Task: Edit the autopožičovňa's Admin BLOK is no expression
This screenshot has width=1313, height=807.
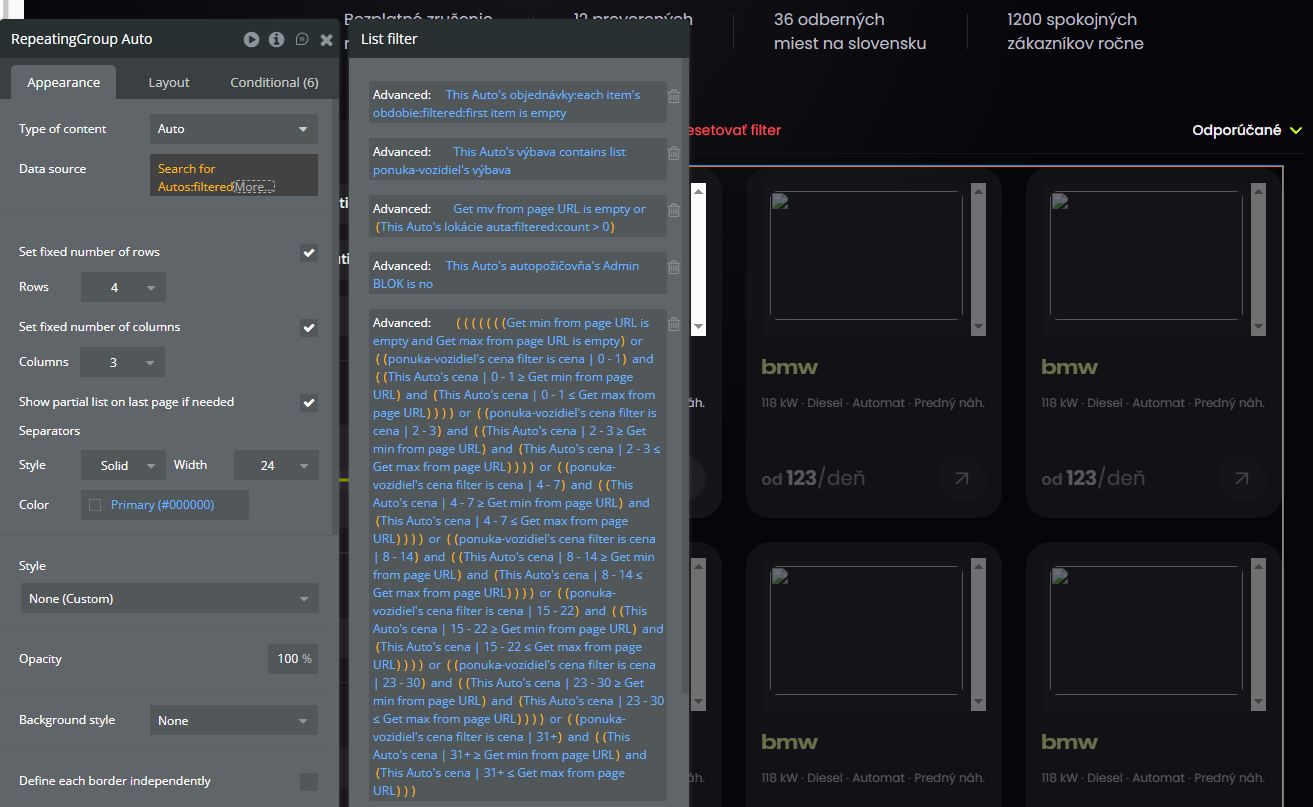Action: pyautogui.click(x=517, y=275)
